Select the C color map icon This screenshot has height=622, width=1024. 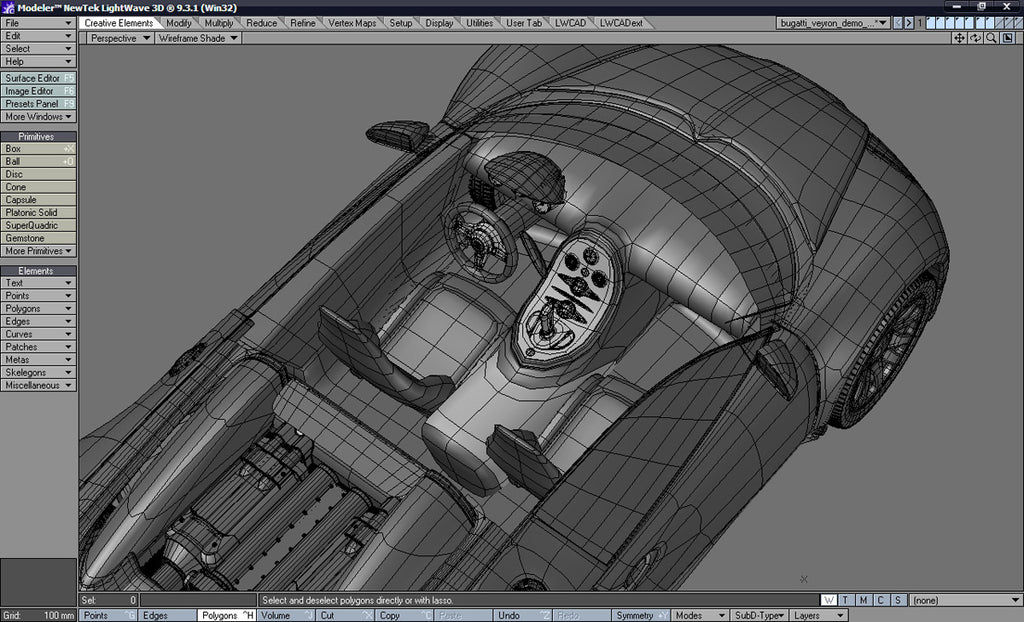point(880,599)
